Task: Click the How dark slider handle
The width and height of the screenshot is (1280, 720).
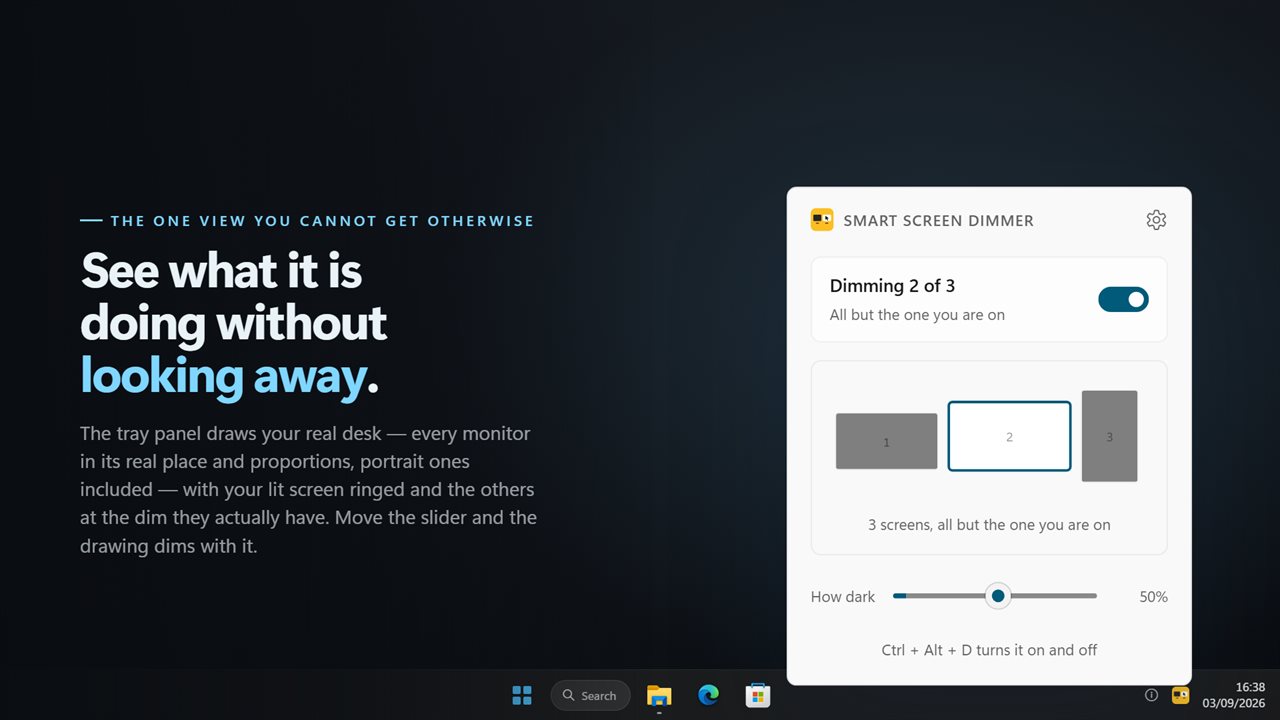Action: [x=997, y=596]
